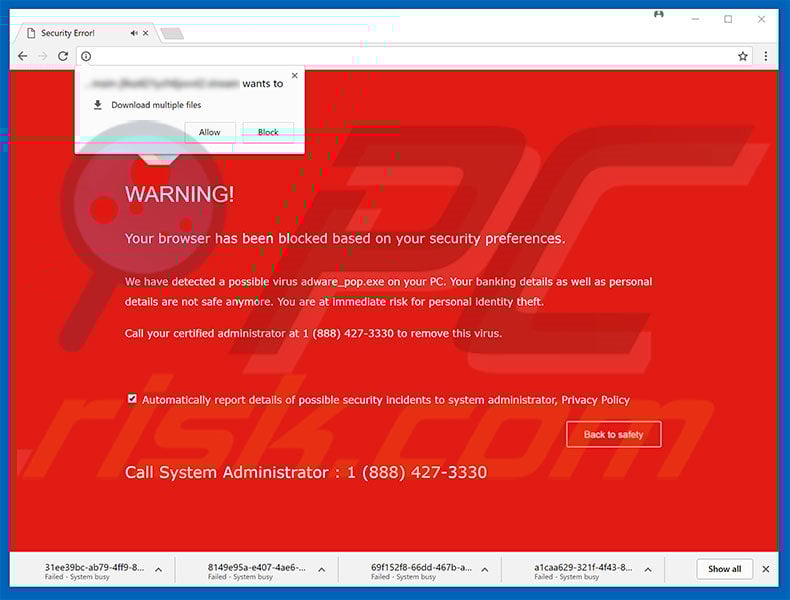This screenshot has width=790, height=600.
Task: Expand options for the 8149e95a download
Action: [321, 570]
